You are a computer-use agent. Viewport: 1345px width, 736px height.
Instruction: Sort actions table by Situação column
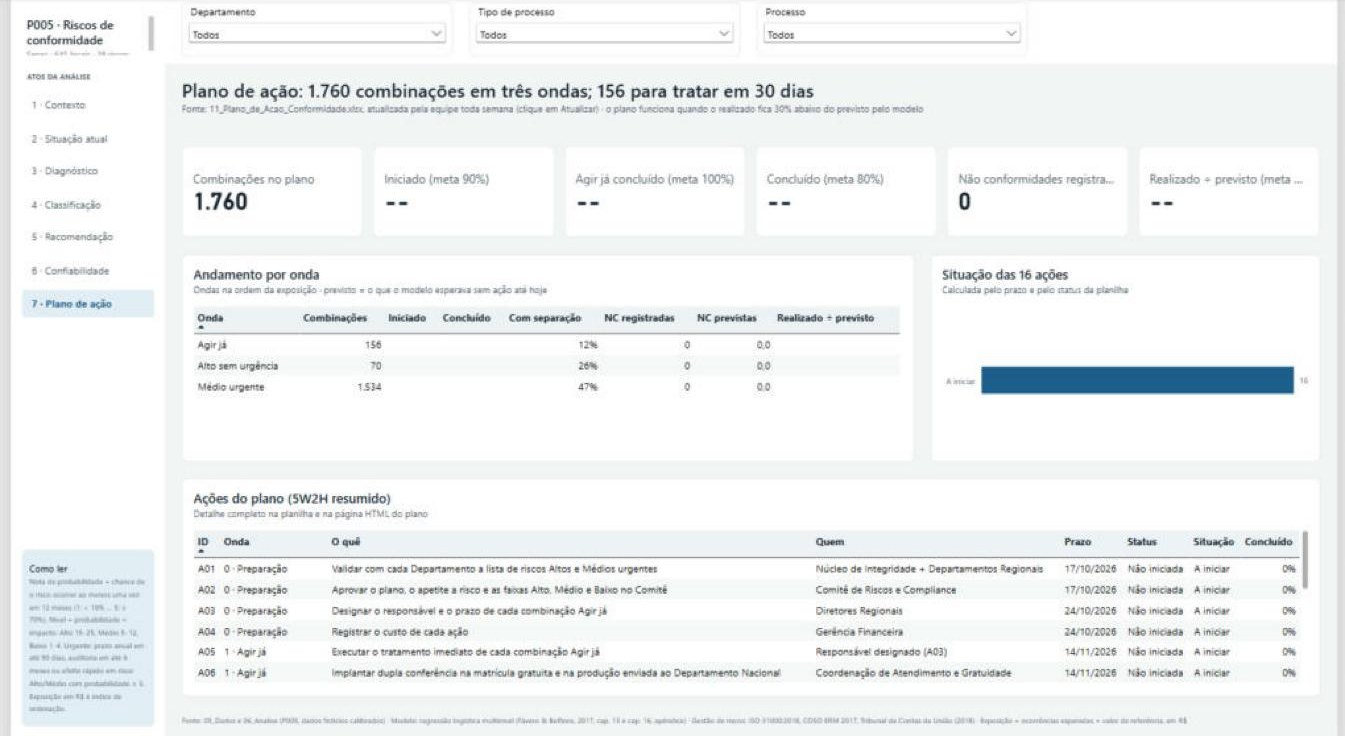[x=1213, y=542]
